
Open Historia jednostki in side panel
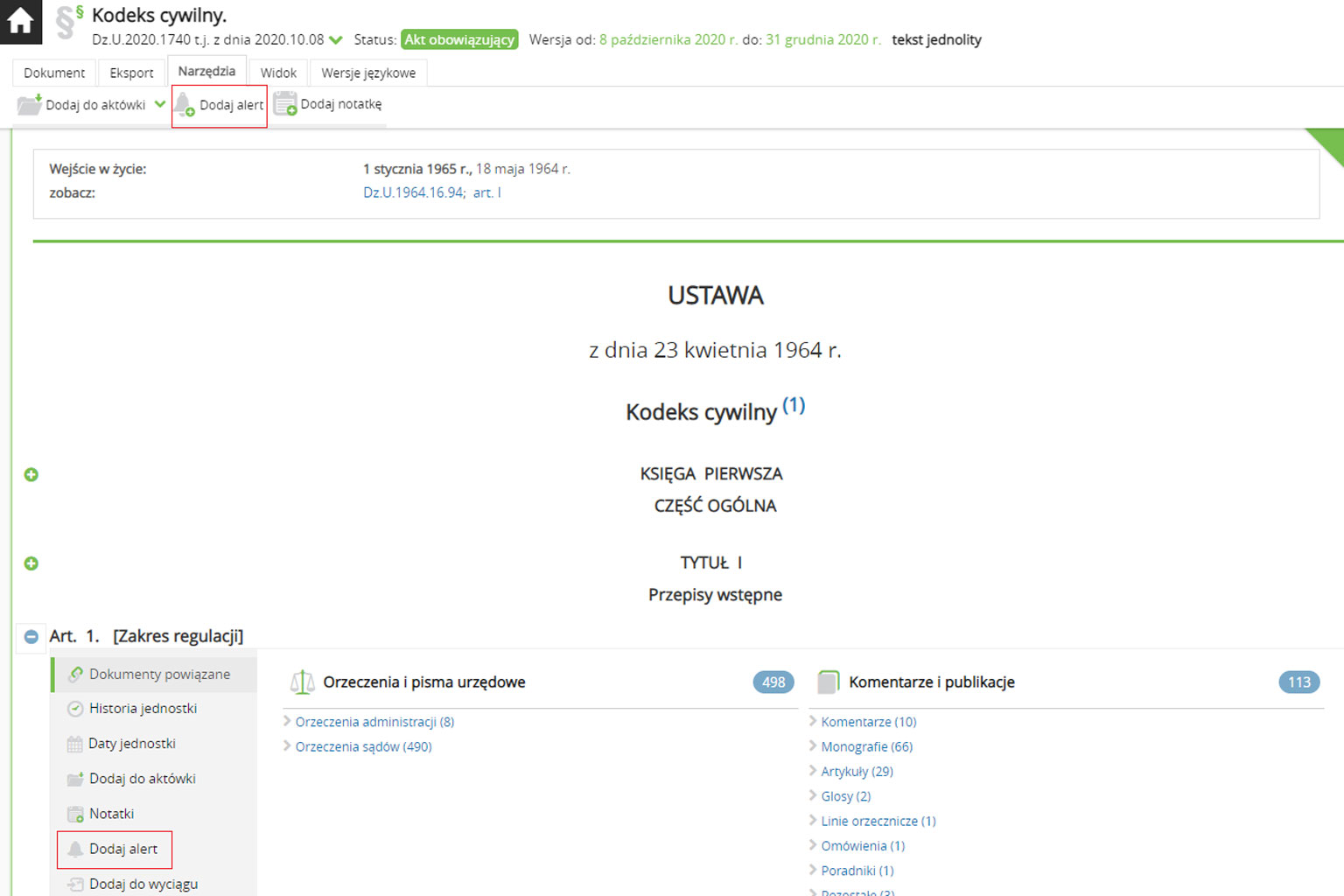pyautogui.click(x=143, y=709)
